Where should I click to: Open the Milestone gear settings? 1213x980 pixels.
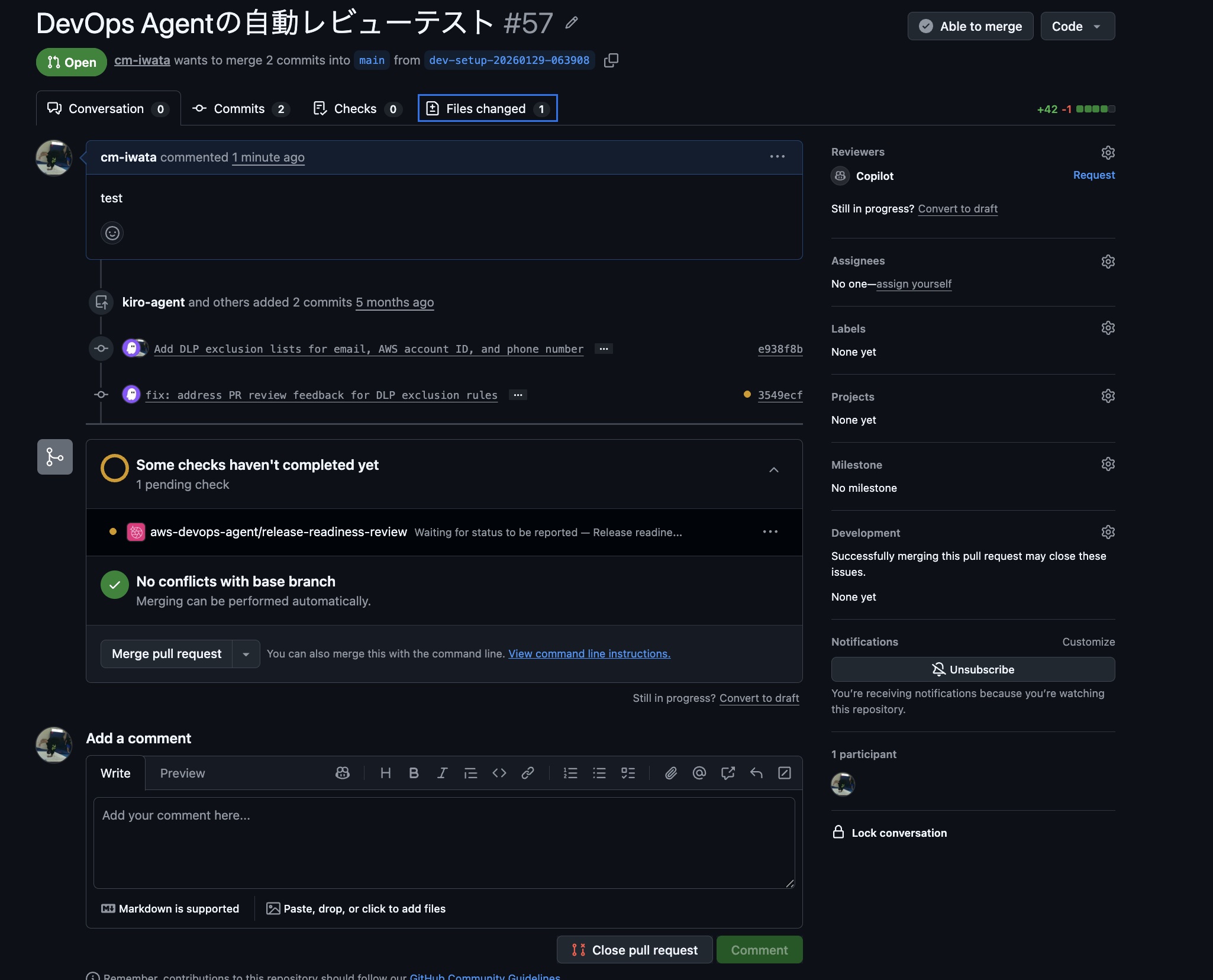pos(1108,464)
